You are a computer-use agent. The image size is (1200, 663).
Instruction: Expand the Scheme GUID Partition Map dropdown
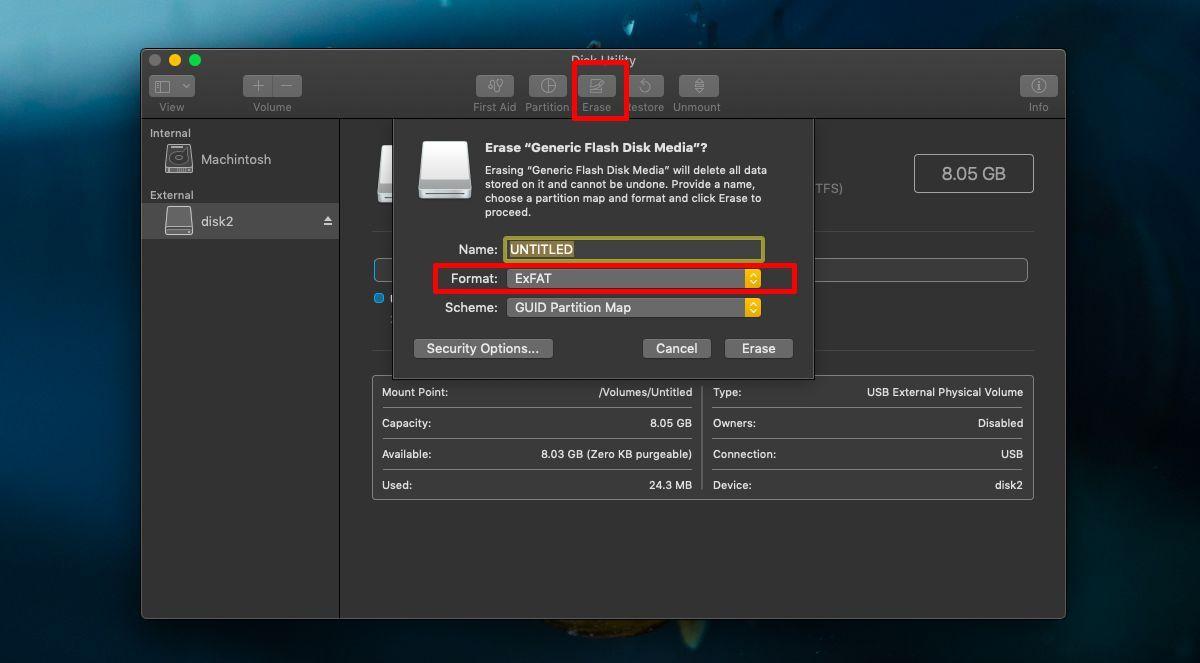(x=634, y=308)
